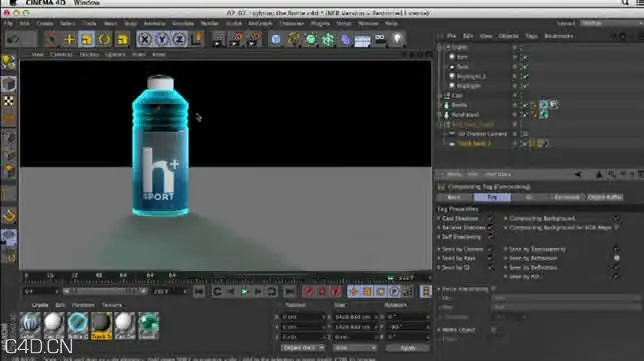Select the Bottle object in tree

click(459, 105)
